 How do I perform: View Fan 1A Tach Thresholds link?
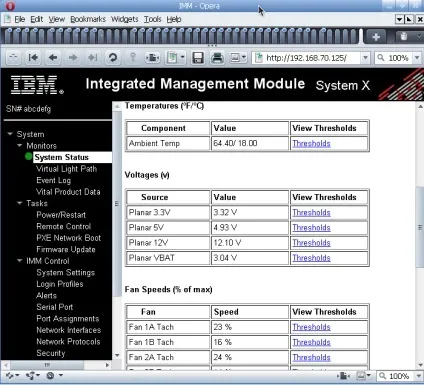click(311, 327)
